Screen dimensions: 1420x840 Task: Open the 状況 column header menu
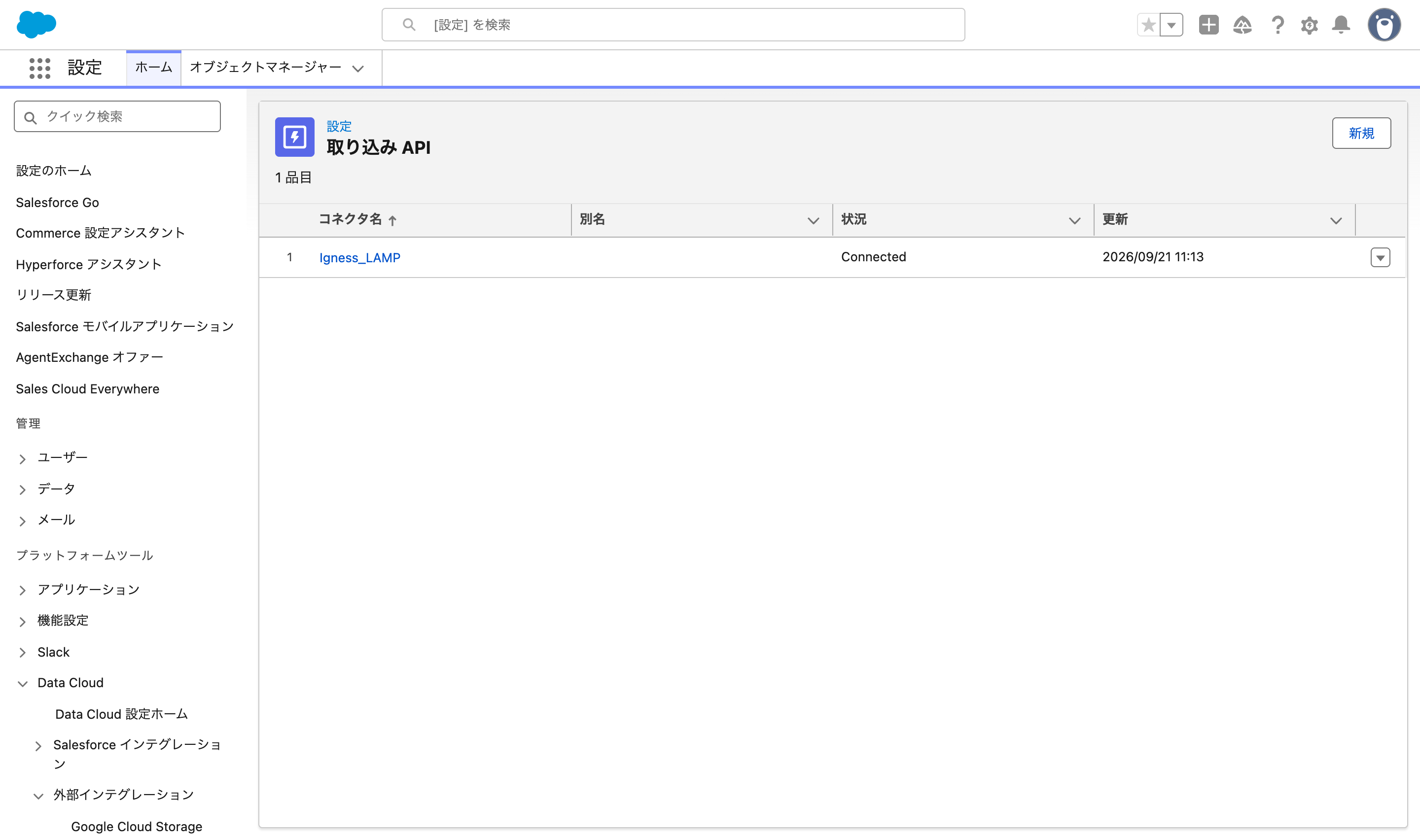(1074, 220)
